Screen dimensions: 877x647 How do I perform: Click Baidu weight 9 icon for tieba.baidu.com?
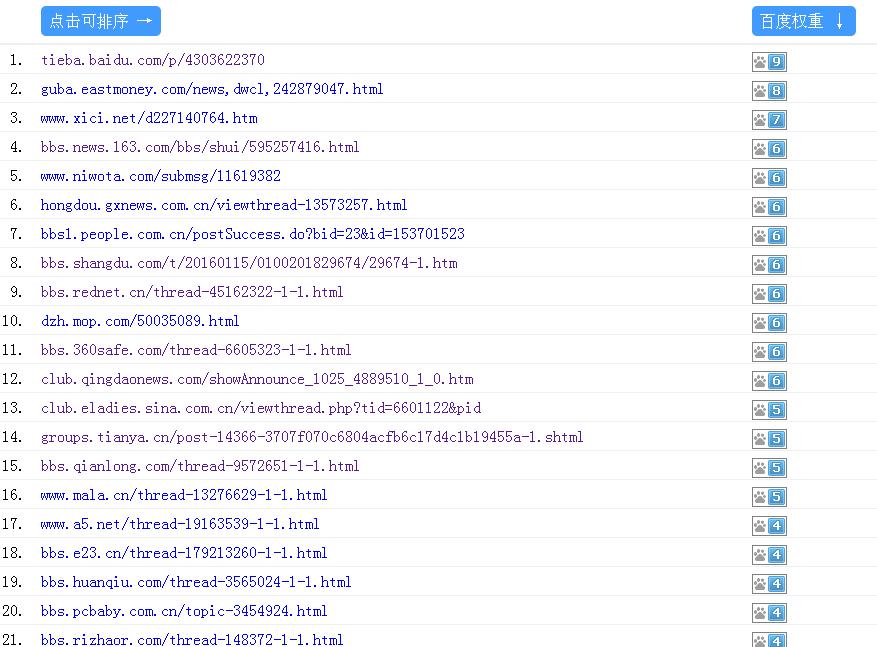pyautogui.click(x=769, y=62)
